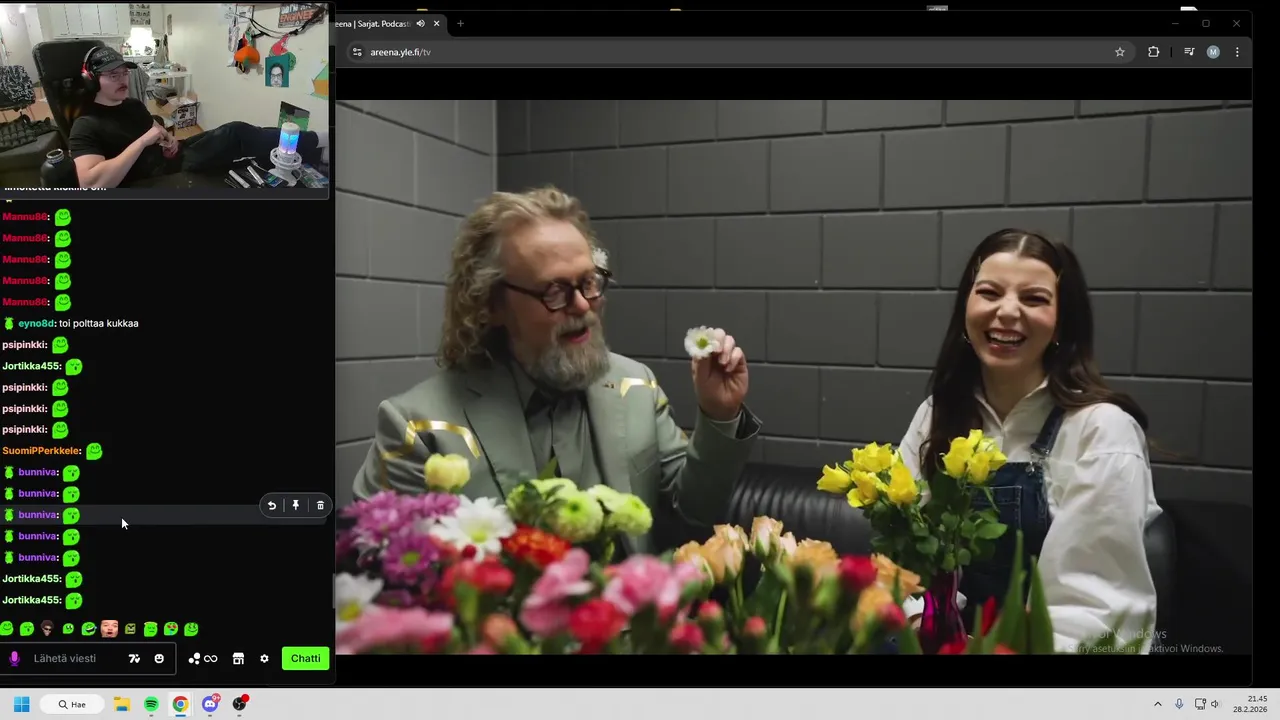The width and height of the screenshot is (1280, 720).
Task: Click the streamer webcam feed
Action: (x=164, y=95)
